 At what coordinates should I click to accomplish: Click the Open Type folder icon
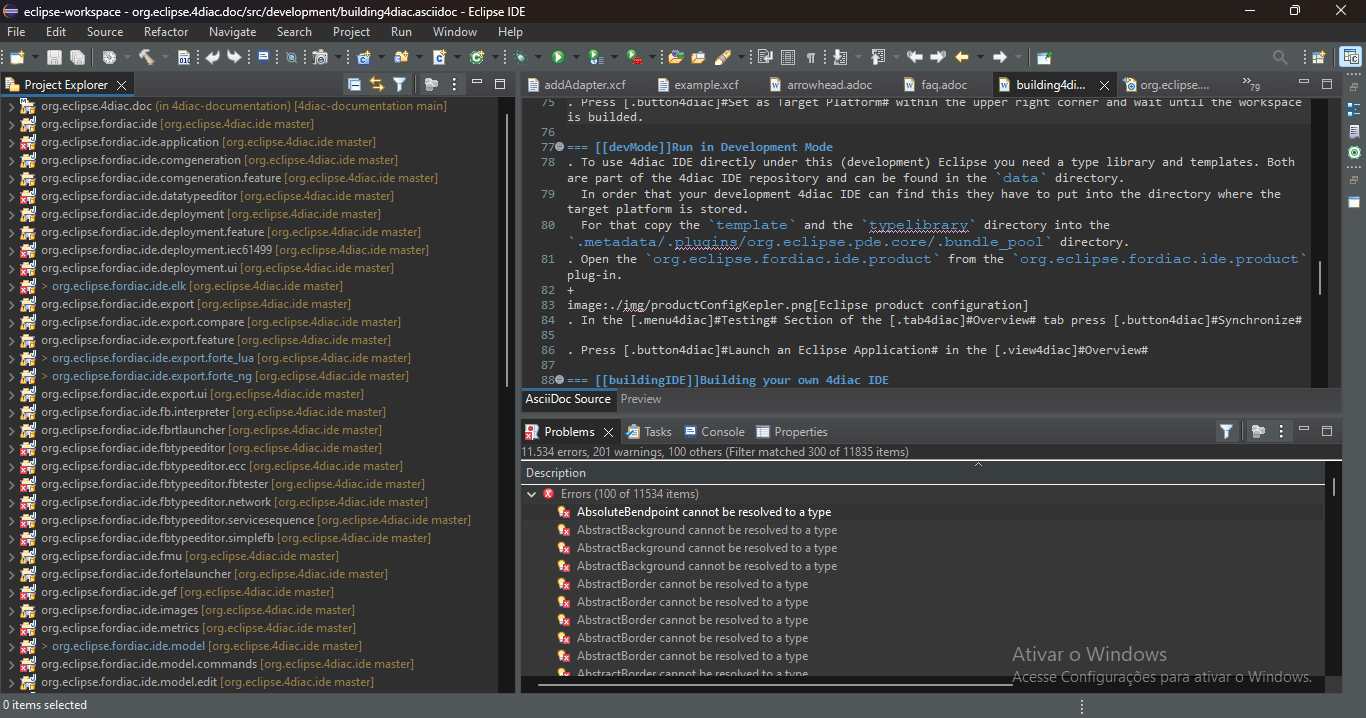tap(675, 58)
